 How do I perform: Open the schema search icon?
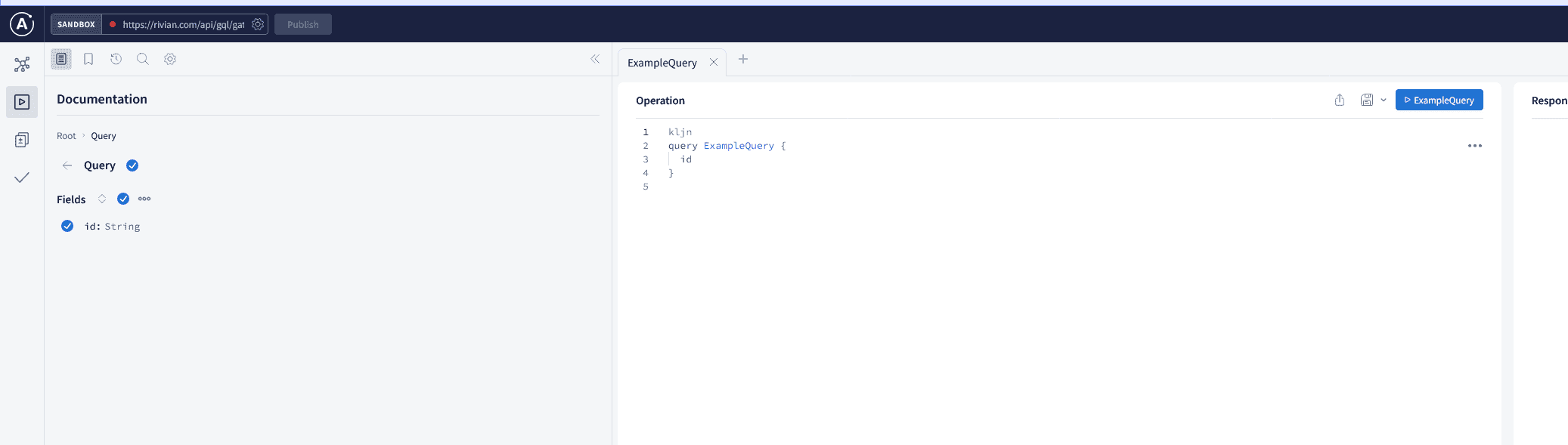142,59
